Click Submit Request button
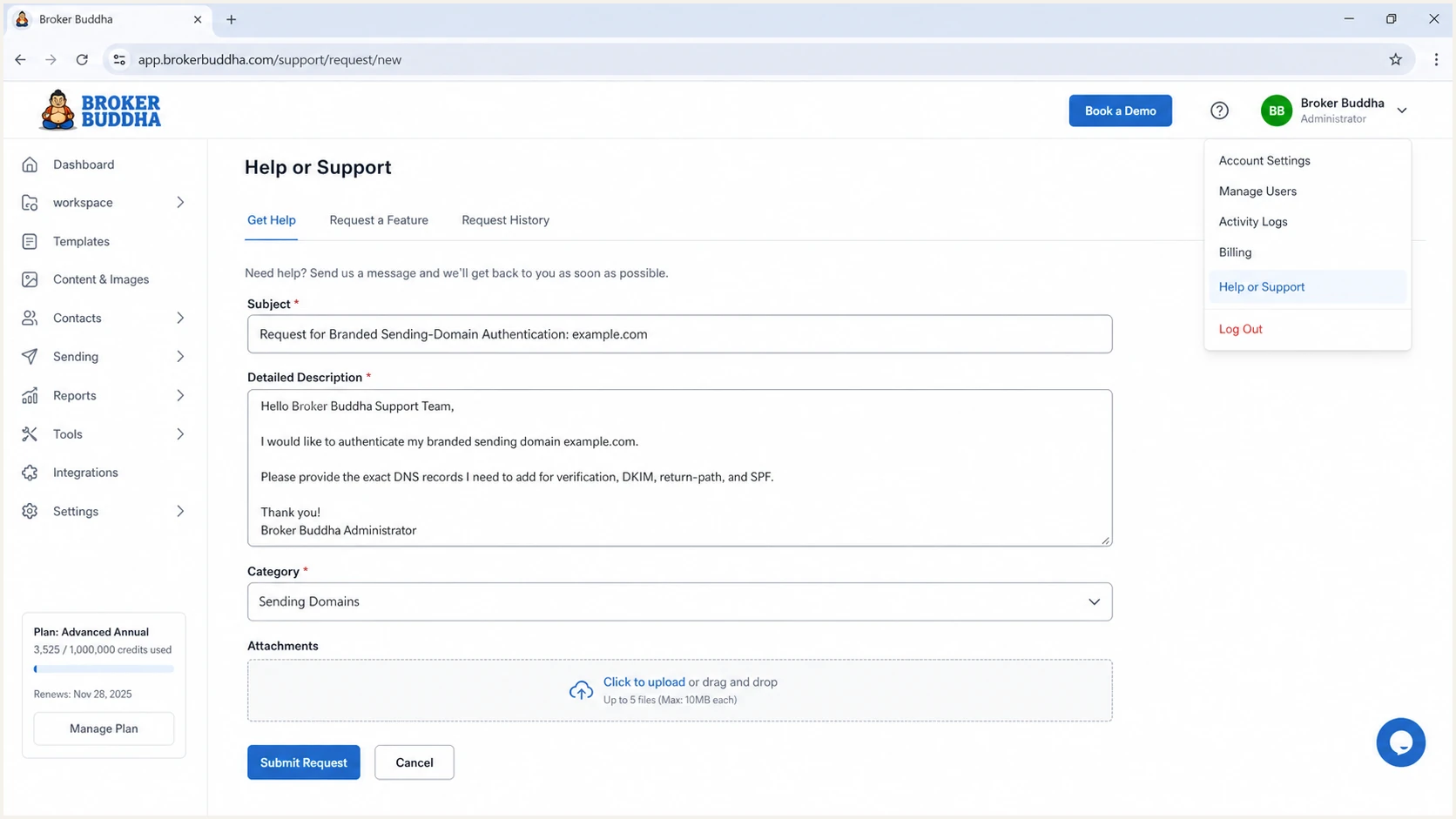Viewport: 1456px width, 819px height. 303,762
